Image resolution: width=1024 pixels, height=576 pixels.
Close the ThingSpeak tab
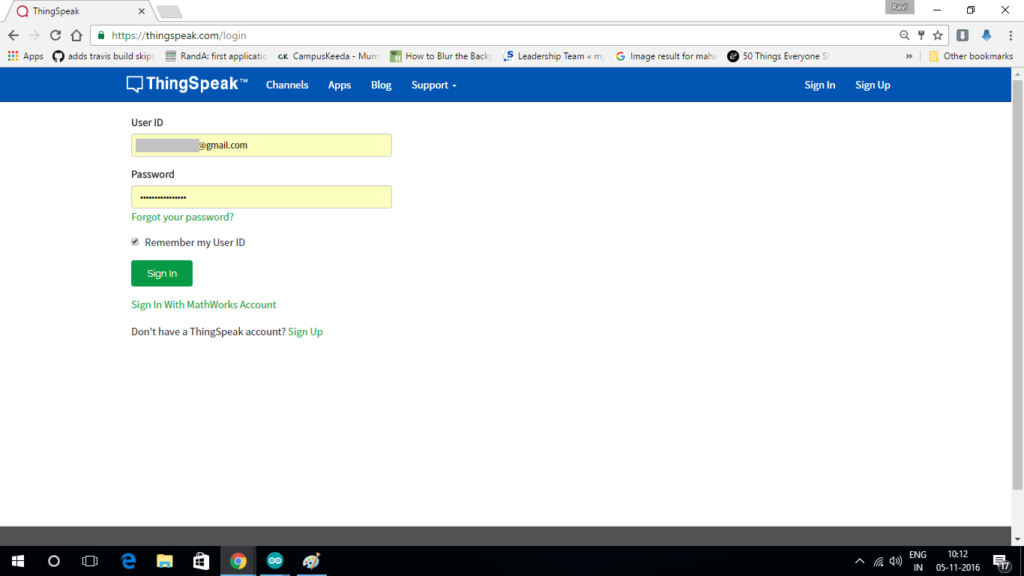click(x=142, y=11)
